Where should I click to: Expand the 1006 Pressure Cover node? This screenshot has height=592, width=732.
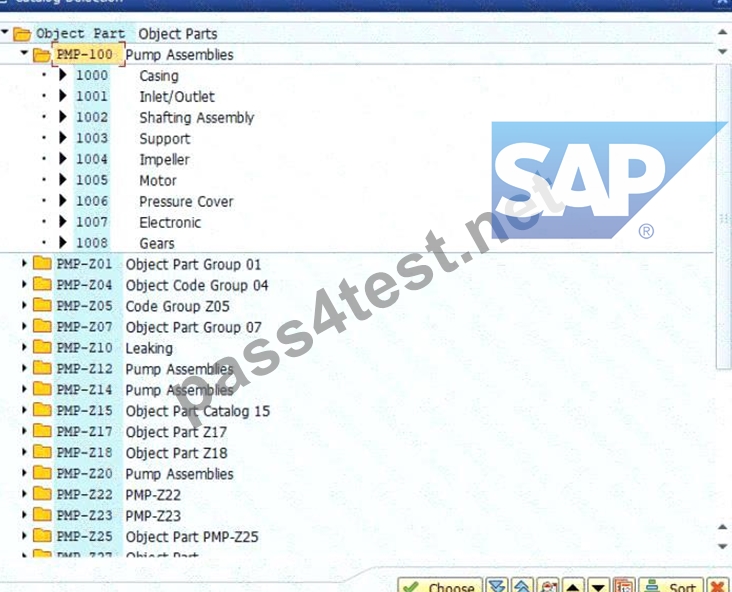[x=63, y=201]
